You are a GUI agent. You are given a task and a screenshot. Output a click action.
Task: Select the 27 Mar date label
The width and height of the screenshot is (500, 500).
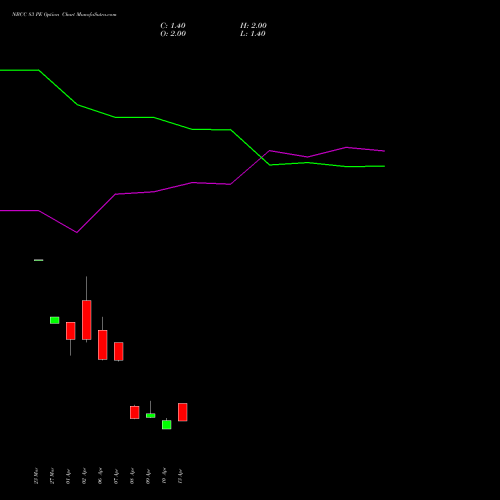pos(52,476)
